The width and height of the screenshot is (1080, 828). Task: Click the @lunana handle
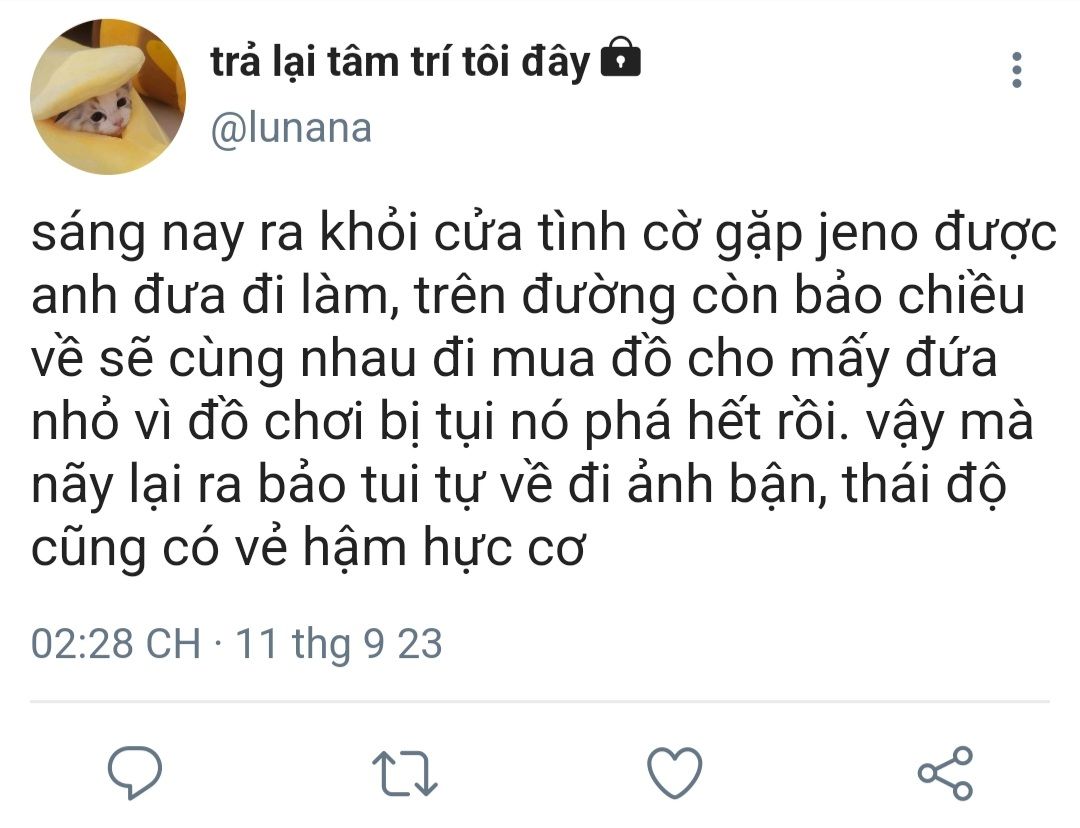[291, 128]
